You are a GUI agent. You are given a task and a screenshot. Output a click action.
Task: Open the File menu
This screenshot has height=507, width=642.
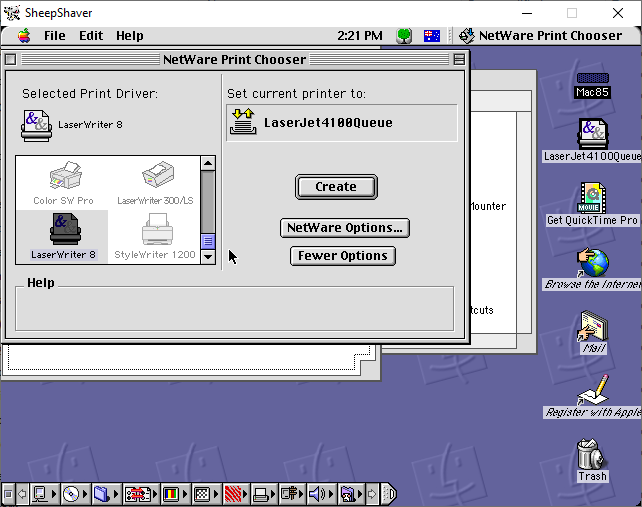point(54,36)
